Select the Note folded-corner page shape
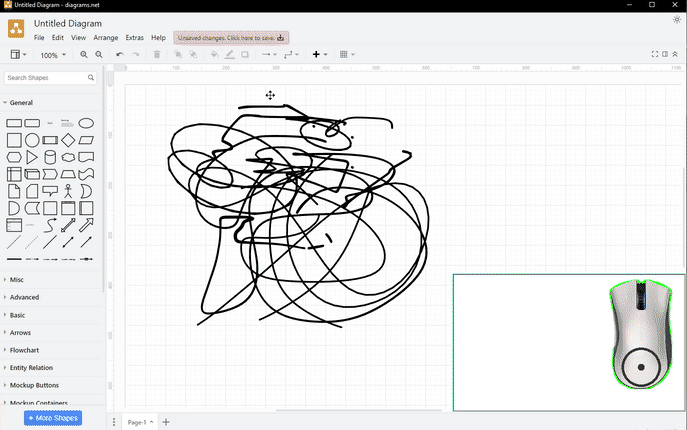 [x=14, y=191]
